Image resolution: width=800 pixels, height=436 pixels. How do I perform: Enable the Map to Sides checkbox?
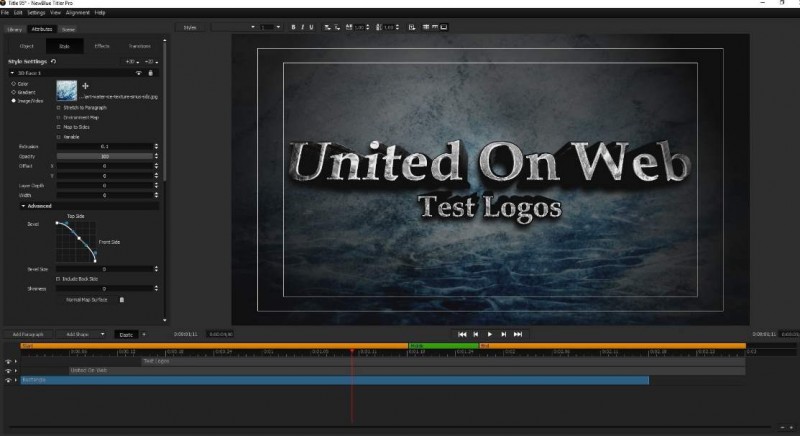(x=58, y=127)
